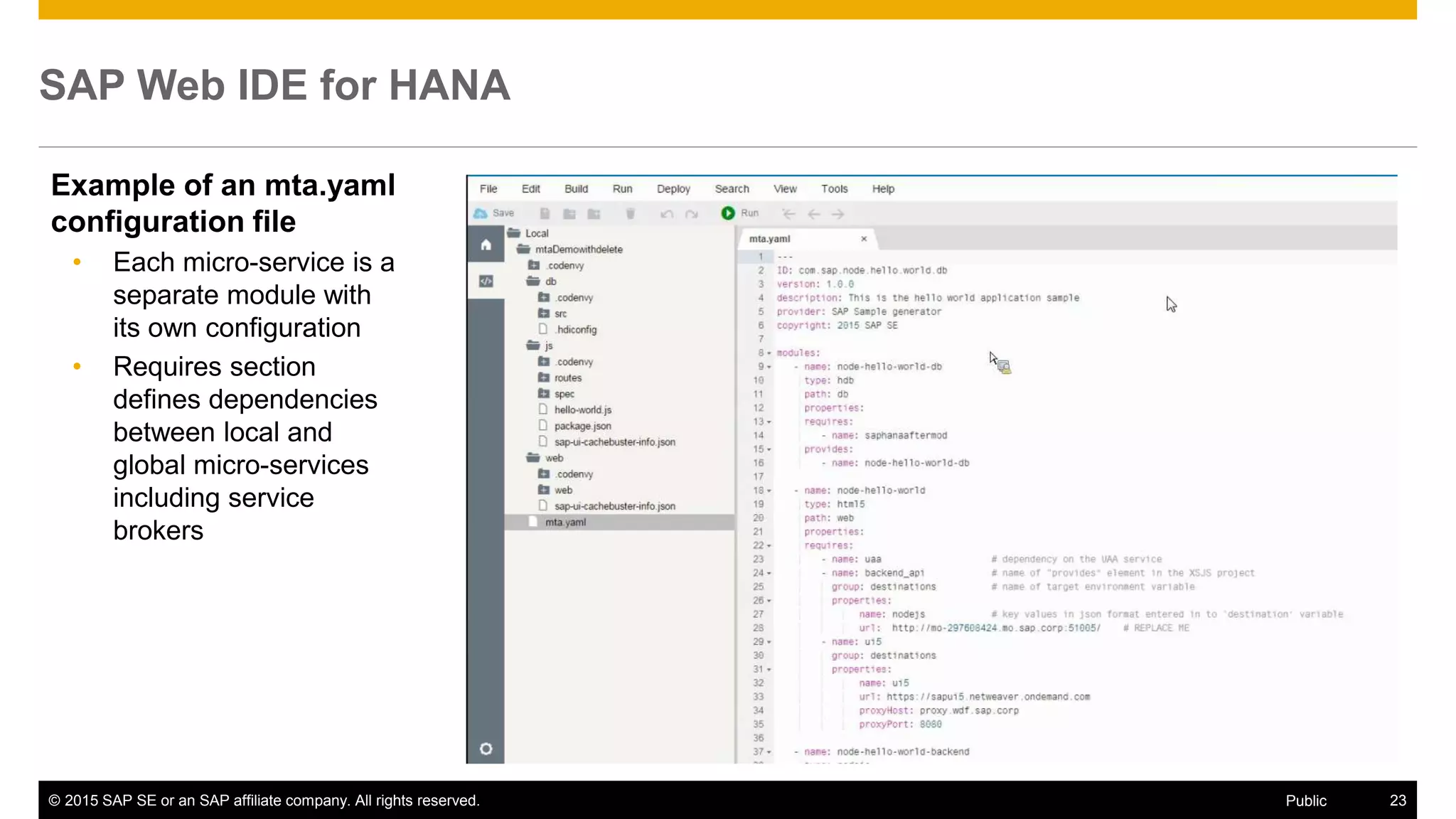1456x819 pixels.
Task: Open the Deploy menu
Action: (674, 189)
